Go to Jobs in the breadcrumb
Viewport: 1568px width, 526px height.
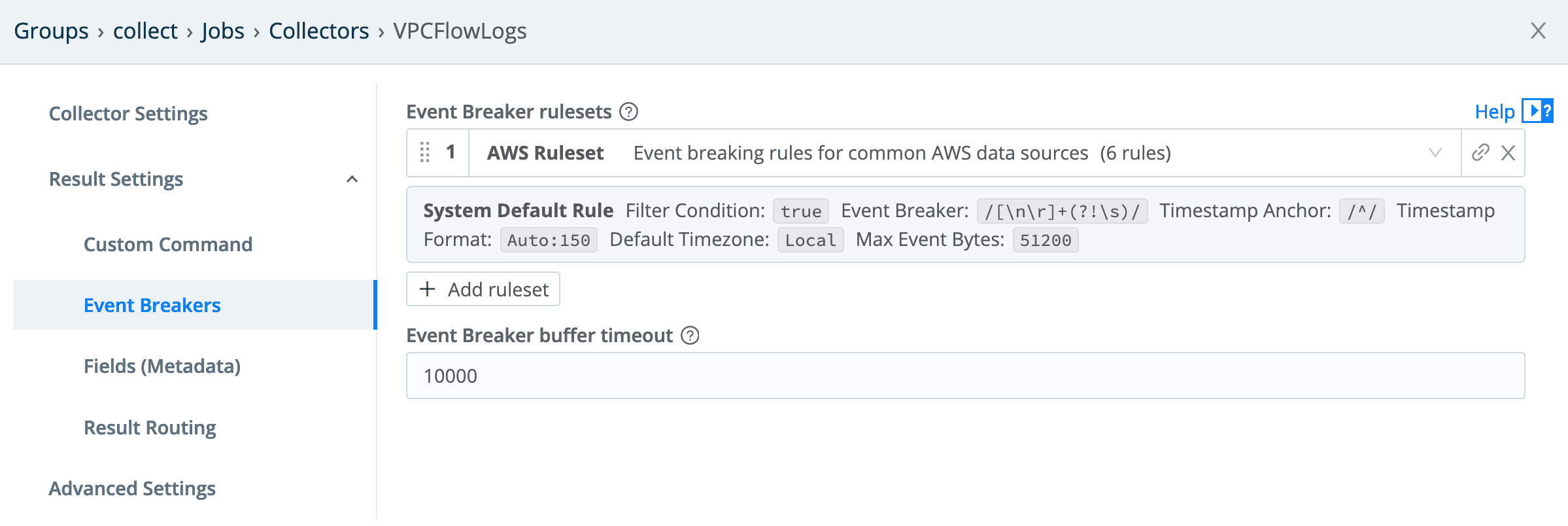point(223,31)
